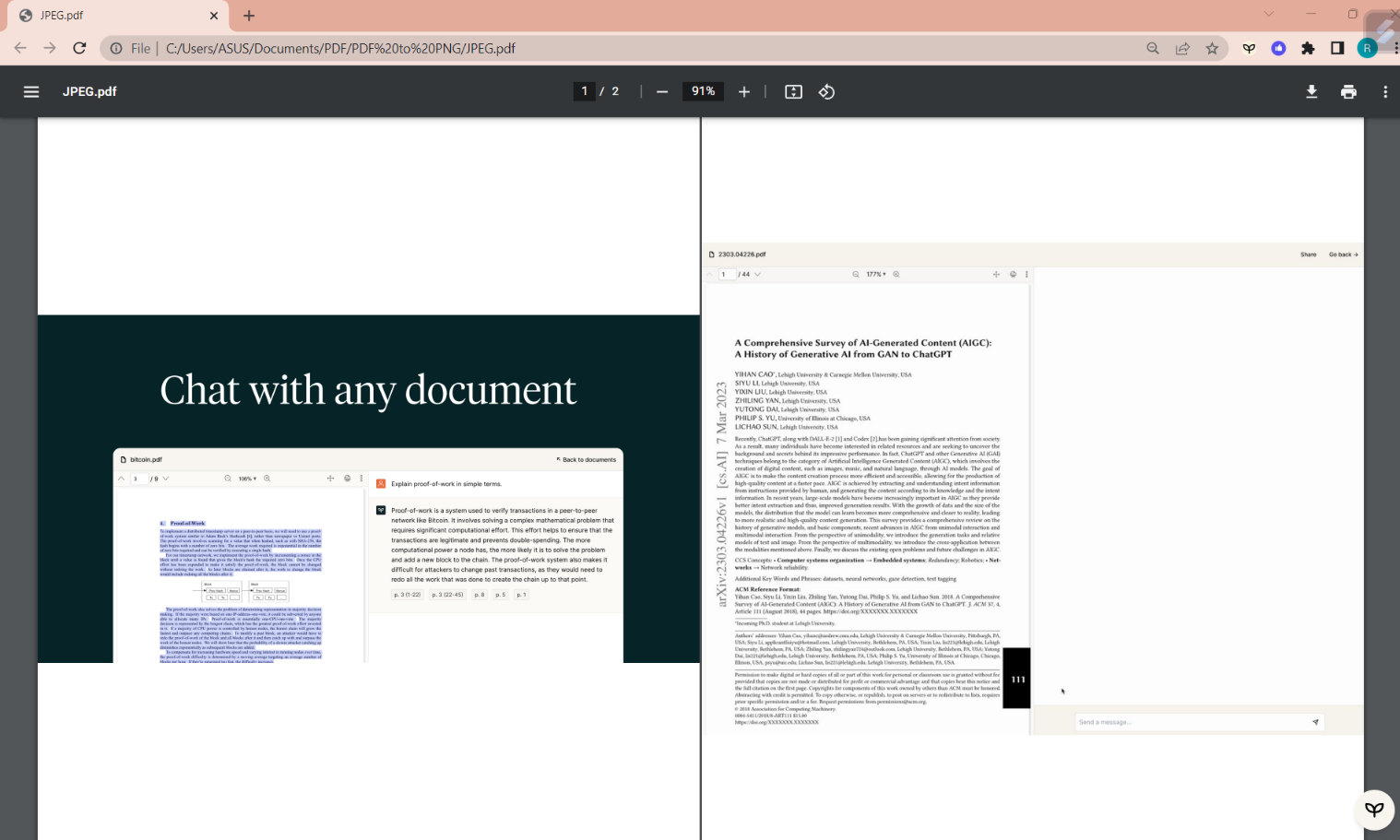Click the 'Explain proof-of-work in simple terms.' text
The image size is (1400, 840).
tap(446, 484)
